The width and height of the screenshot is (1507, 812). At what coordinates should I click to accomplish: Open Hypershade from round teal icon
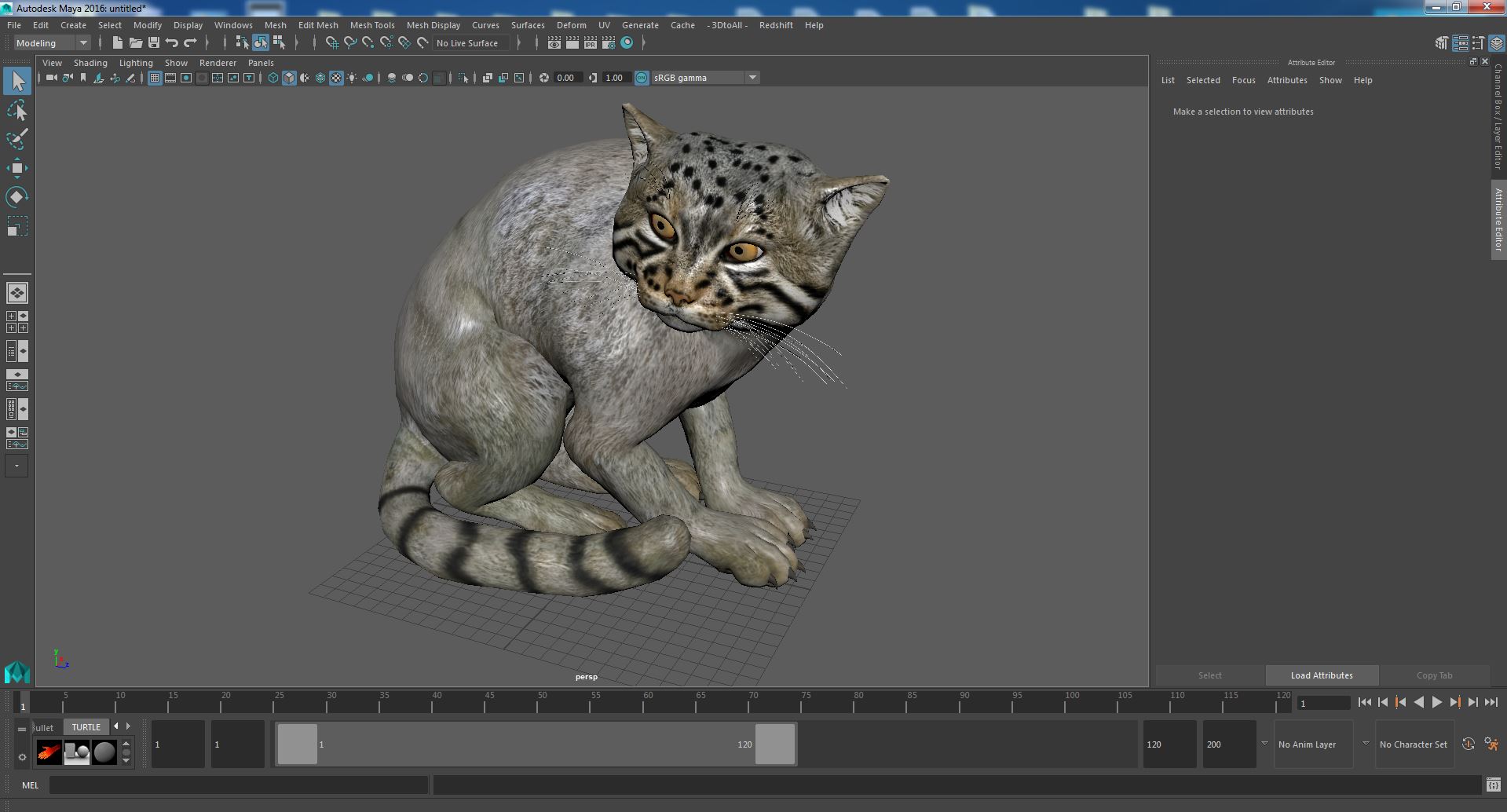[627, 43]
